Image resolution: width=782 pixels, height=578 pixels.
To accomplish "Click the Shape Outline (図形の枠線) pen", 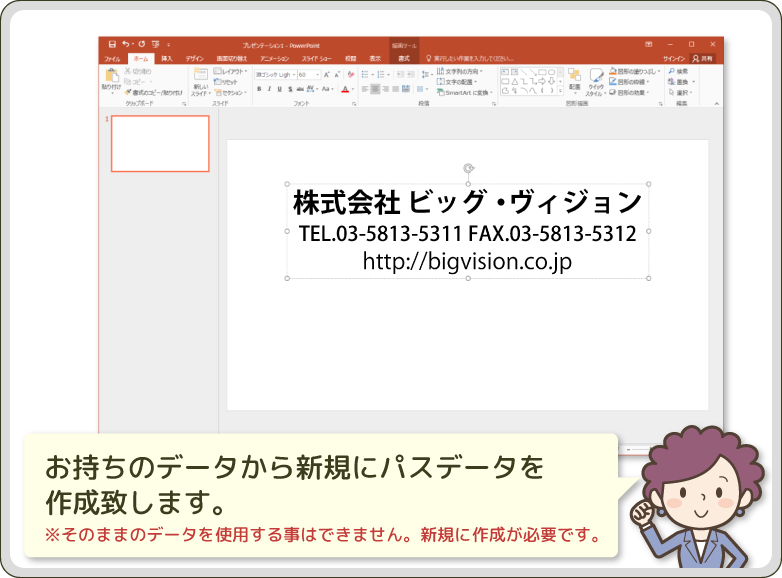I will [613, 82].
